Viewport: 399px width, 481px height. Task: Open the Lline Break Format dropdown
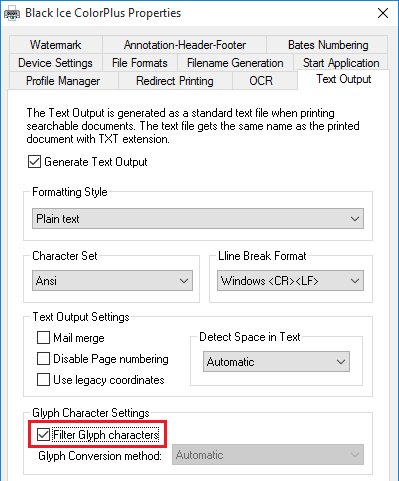[x=290, y=281]
